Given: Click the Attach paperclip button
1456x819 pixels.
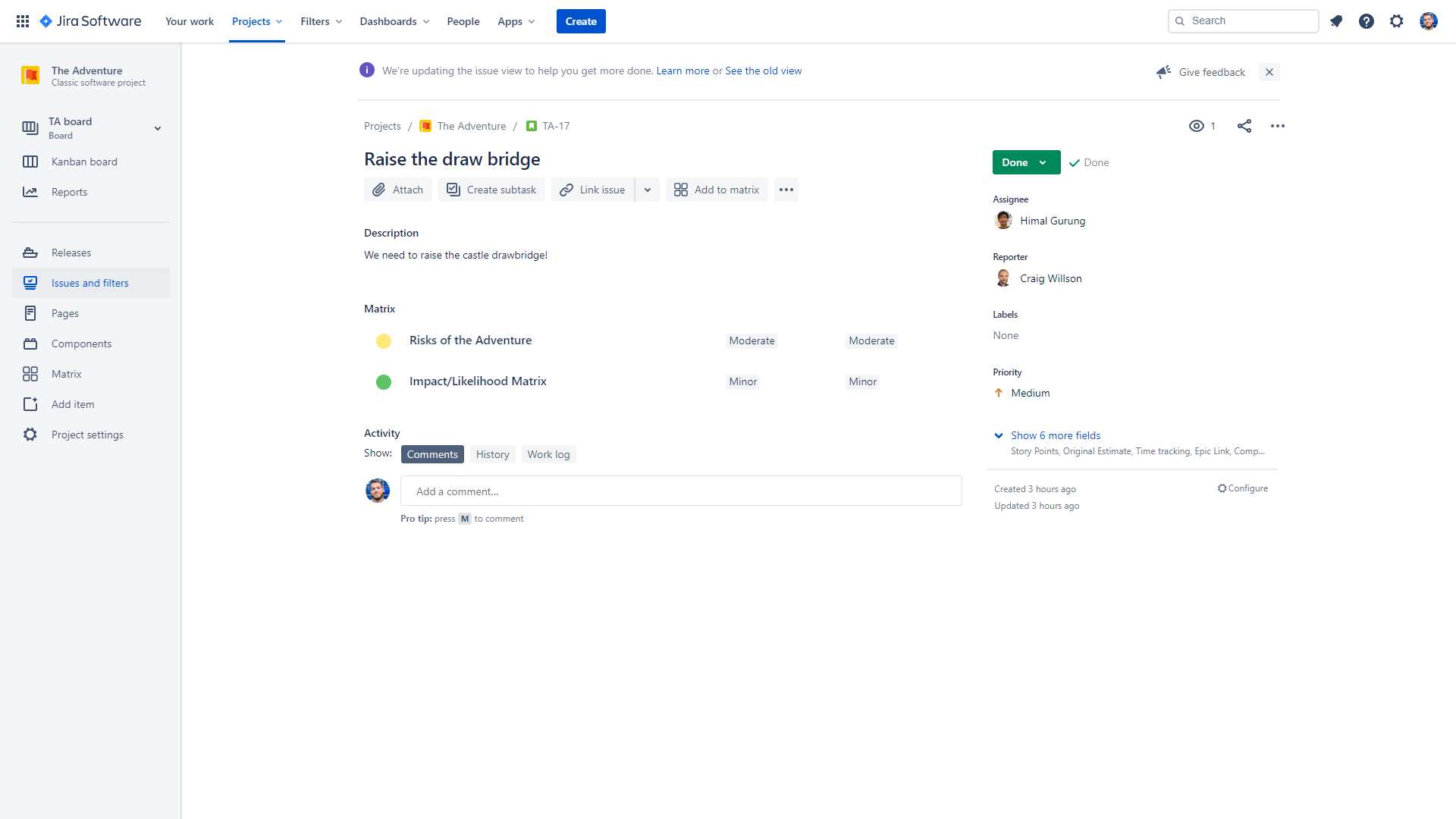Looking at the screenshot, I should point(398,190).
